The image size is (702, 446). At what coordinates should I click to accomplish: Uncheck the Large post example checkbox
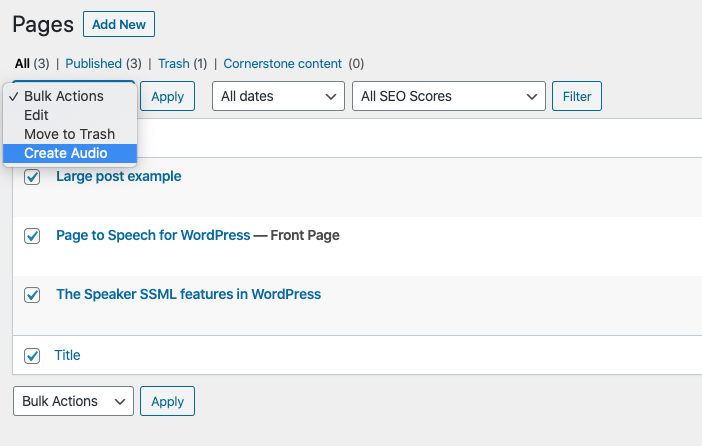pyautogui.click(x=32, y=177)
